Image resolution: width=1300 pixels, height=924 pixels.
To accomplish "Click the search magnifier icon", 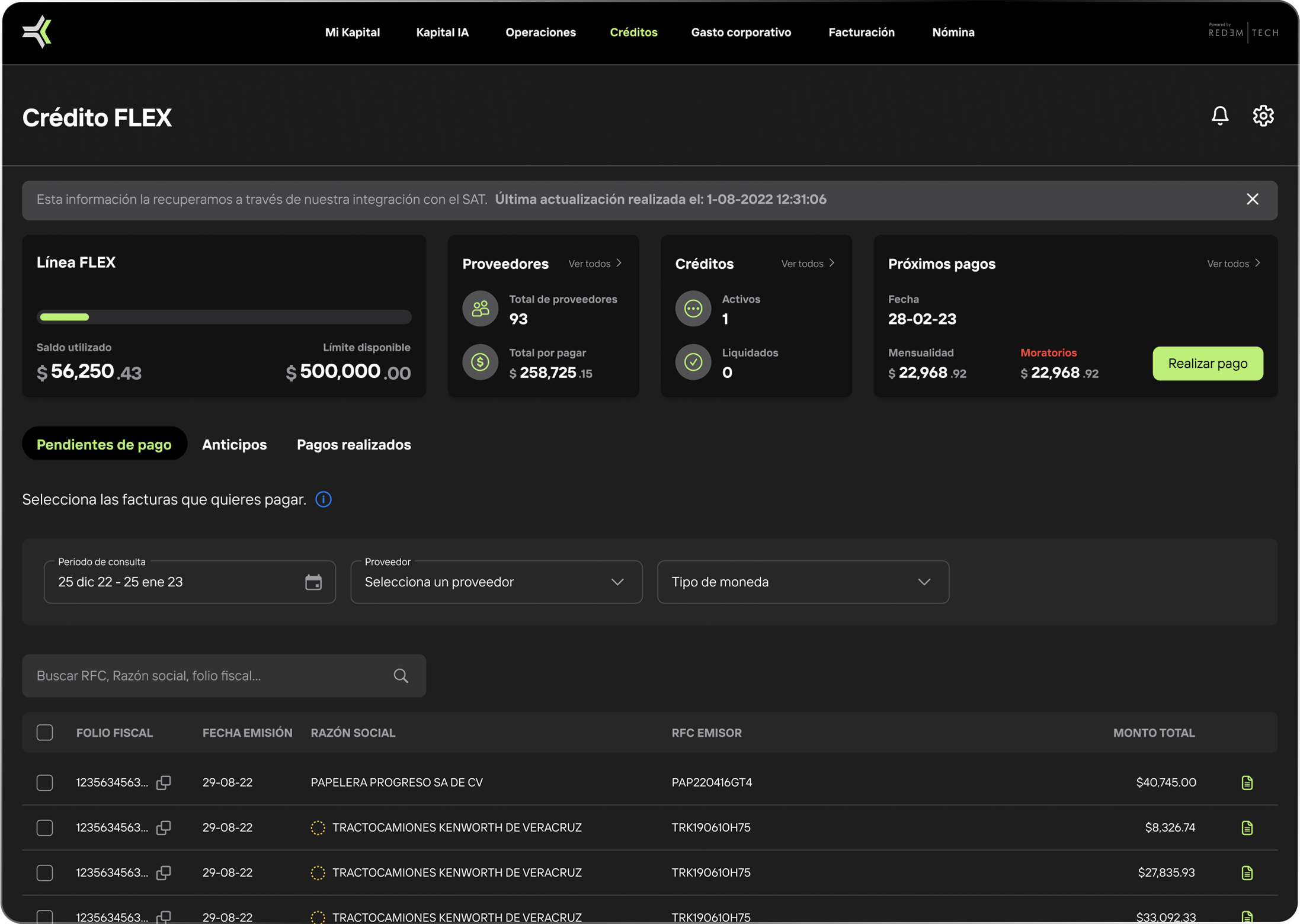I will [x=401, y=676].
